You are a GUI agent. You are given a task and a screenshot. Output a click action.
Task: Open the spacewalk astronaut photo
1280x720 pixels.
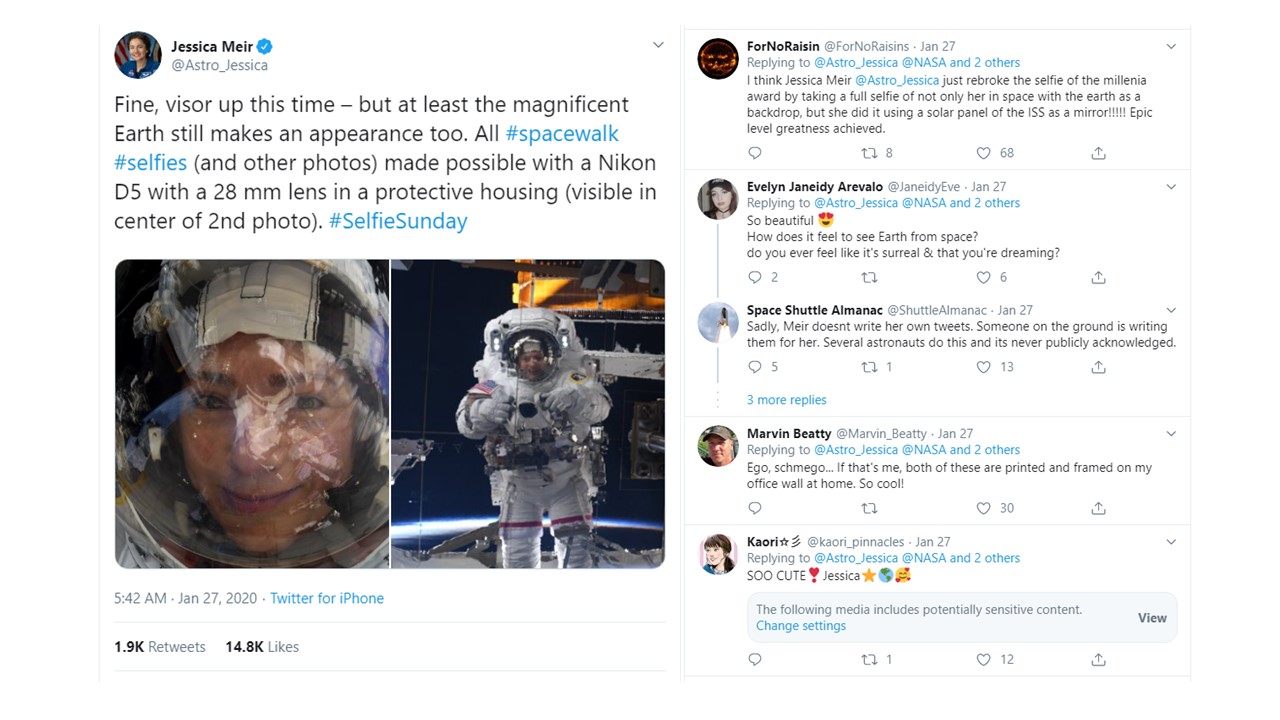click(x=528, y=414)
